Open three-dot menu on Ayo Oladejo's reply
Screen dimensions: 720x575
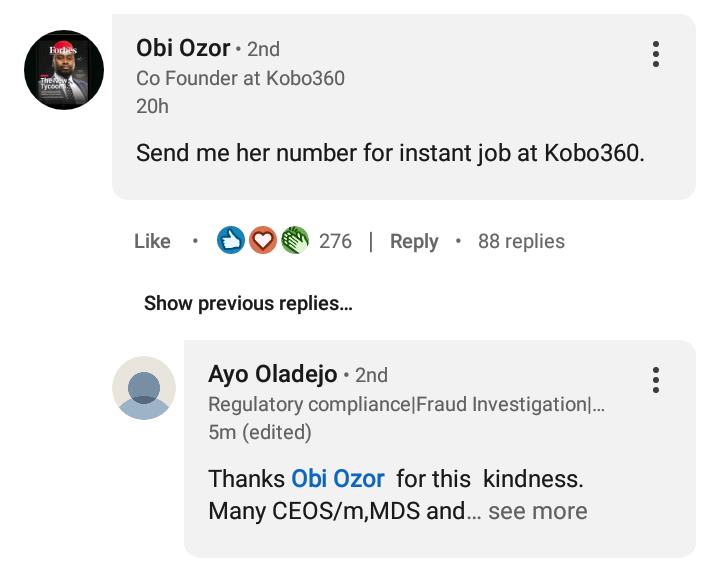click(x=656, y=380)
